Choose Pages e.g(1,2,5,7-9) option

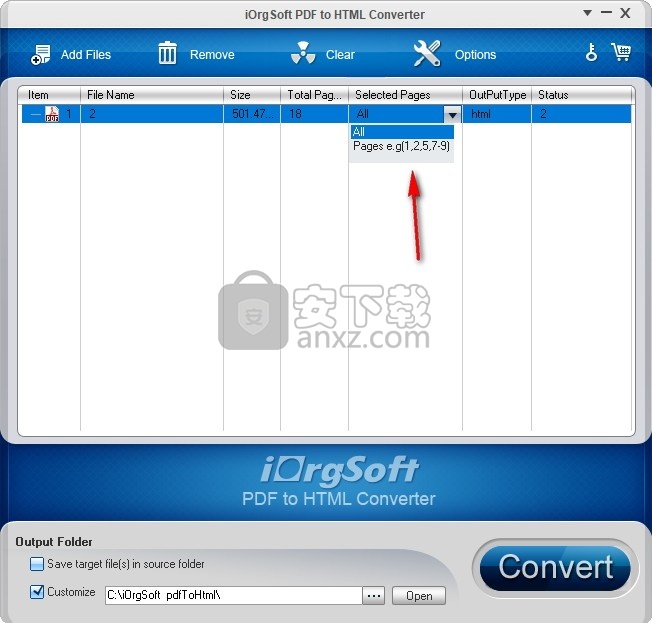[402, 146]
